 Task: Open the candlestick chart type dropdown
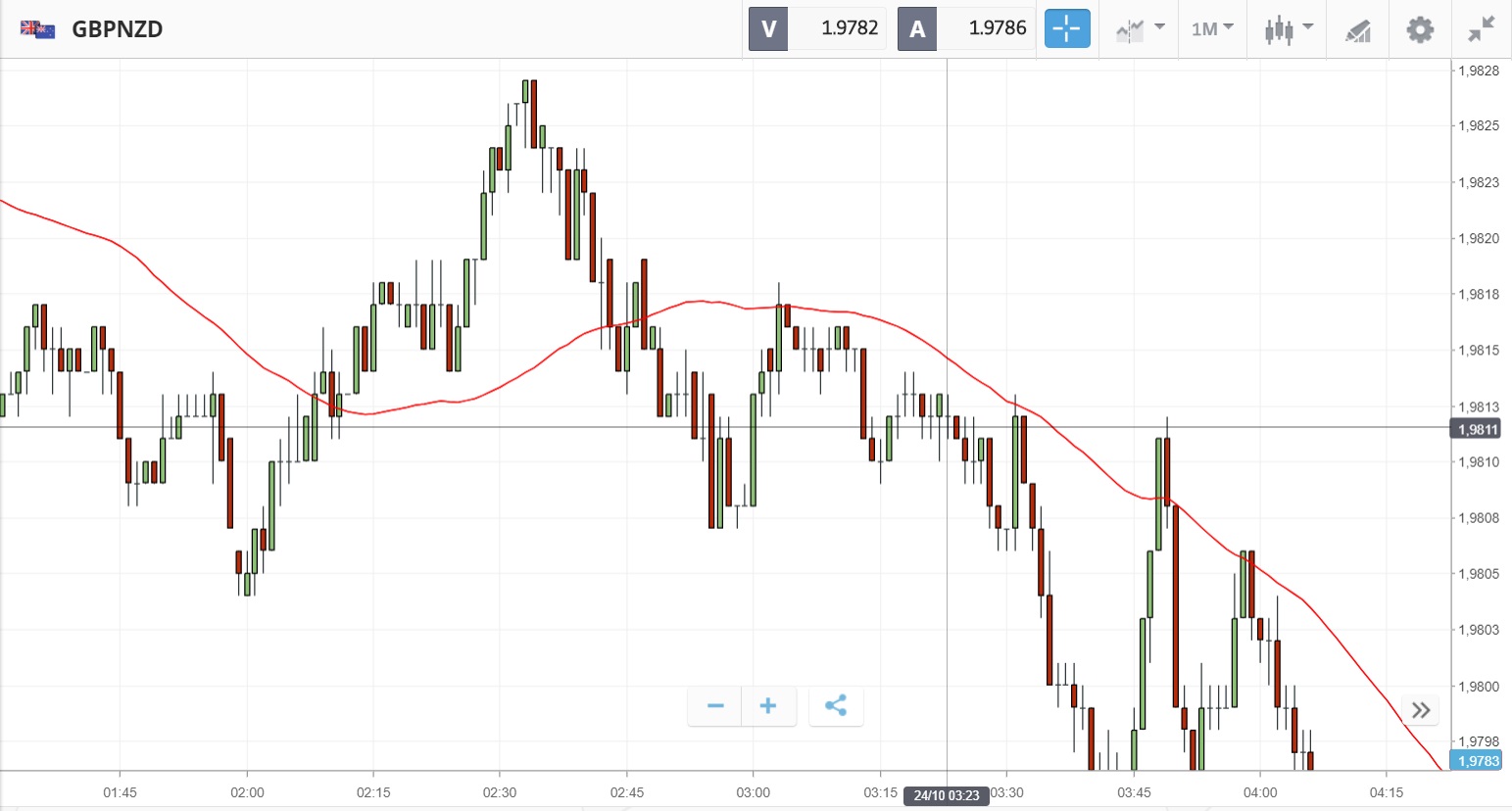[1288, 29]
